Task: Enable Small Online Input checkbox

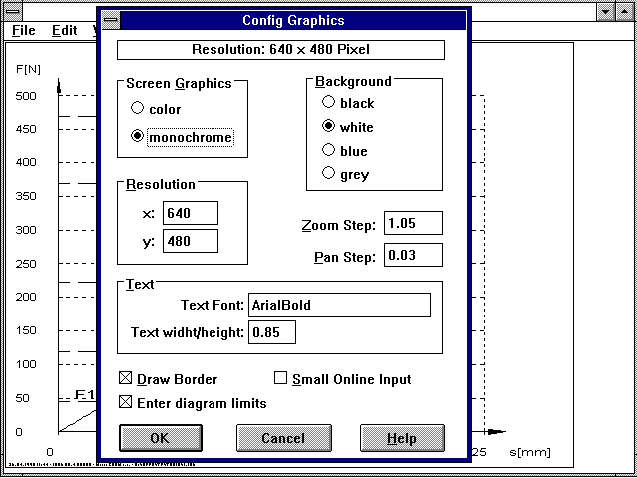Action: (x=281, y=379)
